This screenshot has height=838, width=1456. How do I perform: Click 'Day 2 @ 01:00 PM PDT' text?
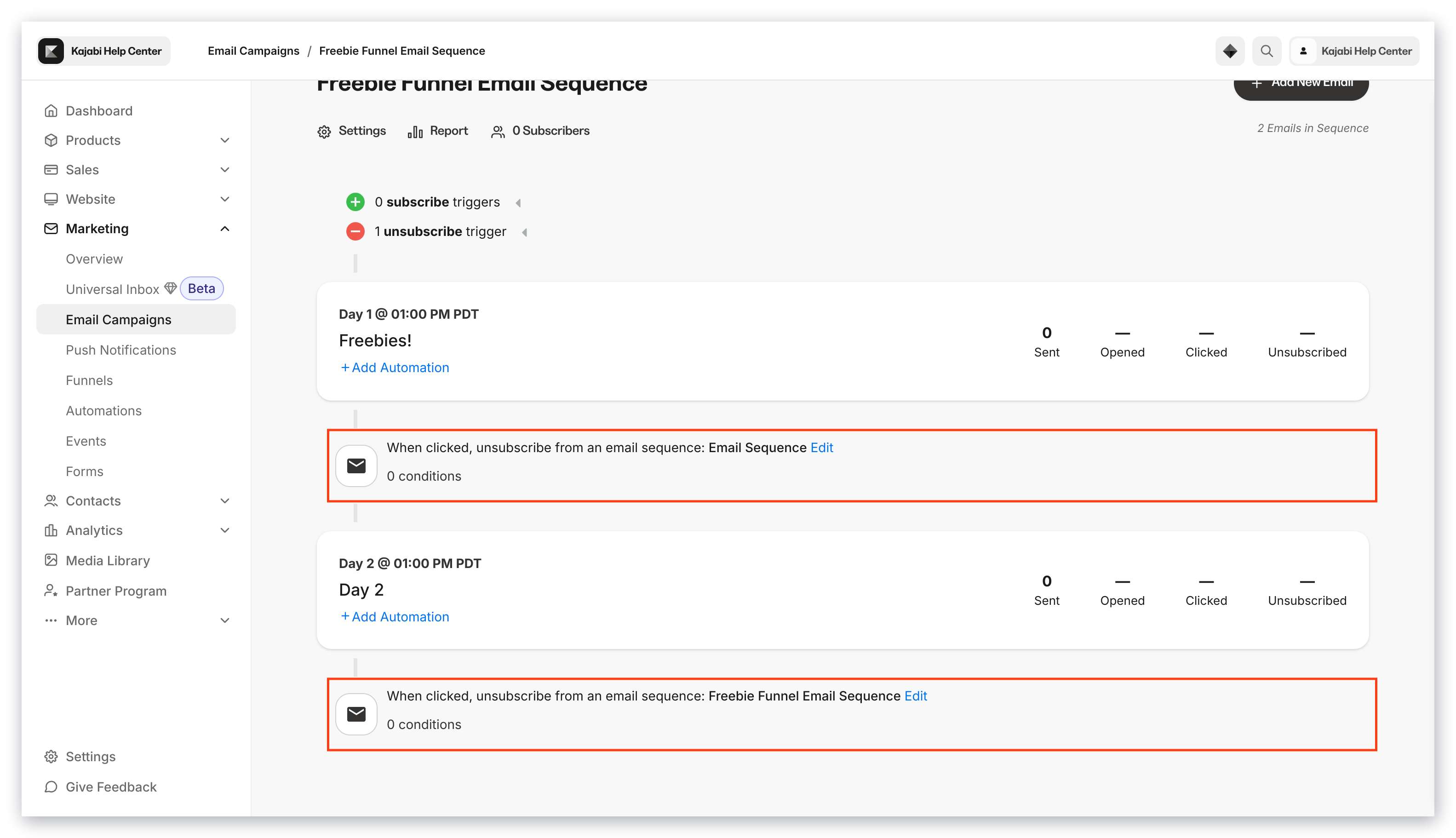coord(410,563)
